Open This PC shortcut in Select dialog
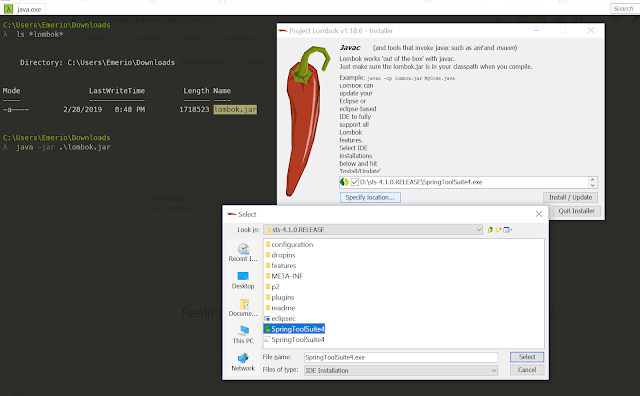 click(243, 335)
